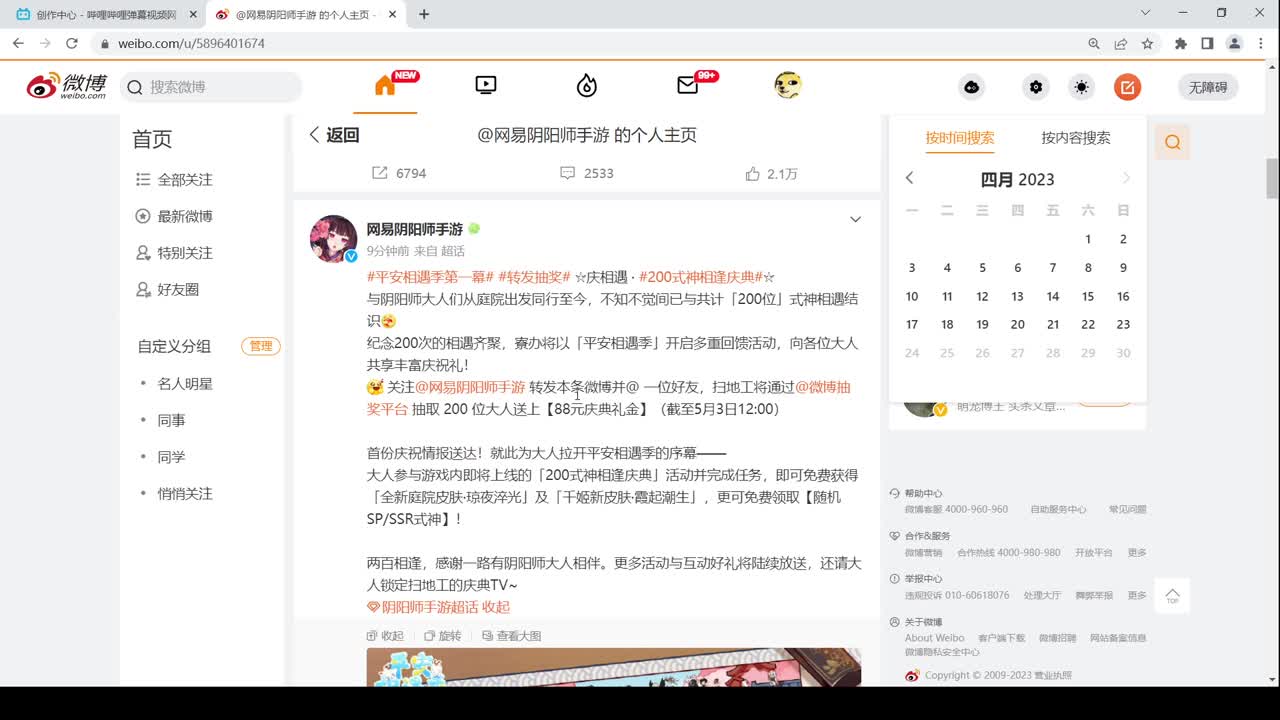Click 收起 under the post image

[385, 636]
